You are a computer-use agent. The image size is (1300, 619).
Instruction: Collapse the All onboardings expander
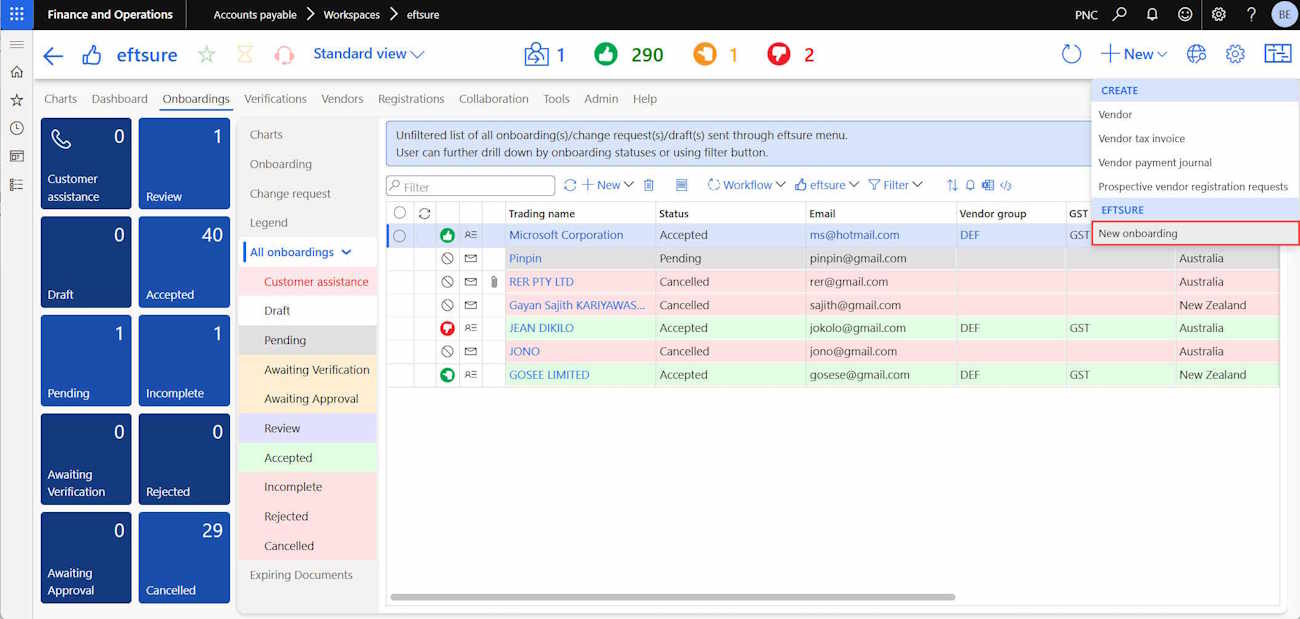pos(347,253)
